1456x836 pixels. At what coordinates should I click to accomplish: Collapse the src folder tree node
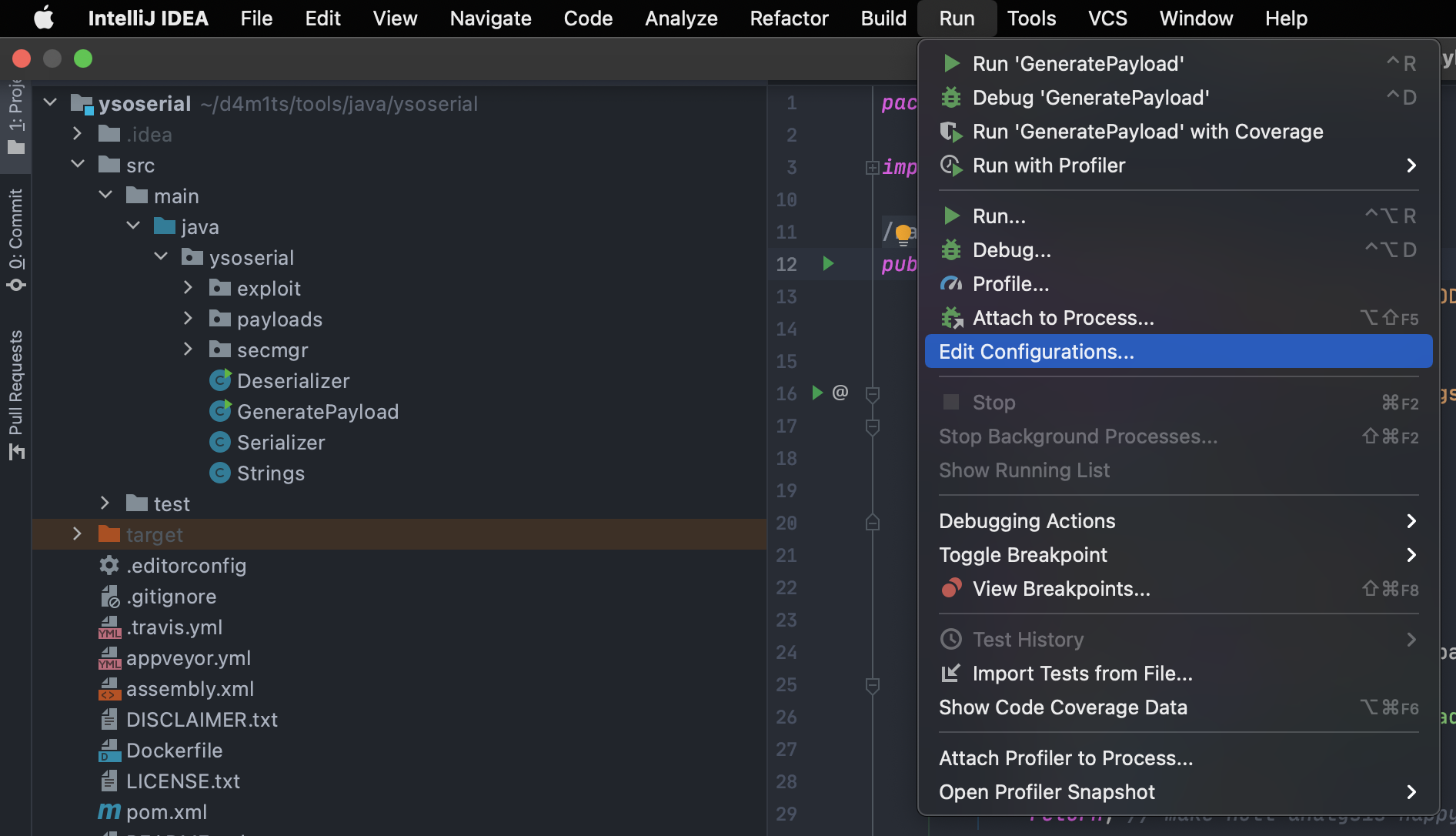[x=77, y=165]
